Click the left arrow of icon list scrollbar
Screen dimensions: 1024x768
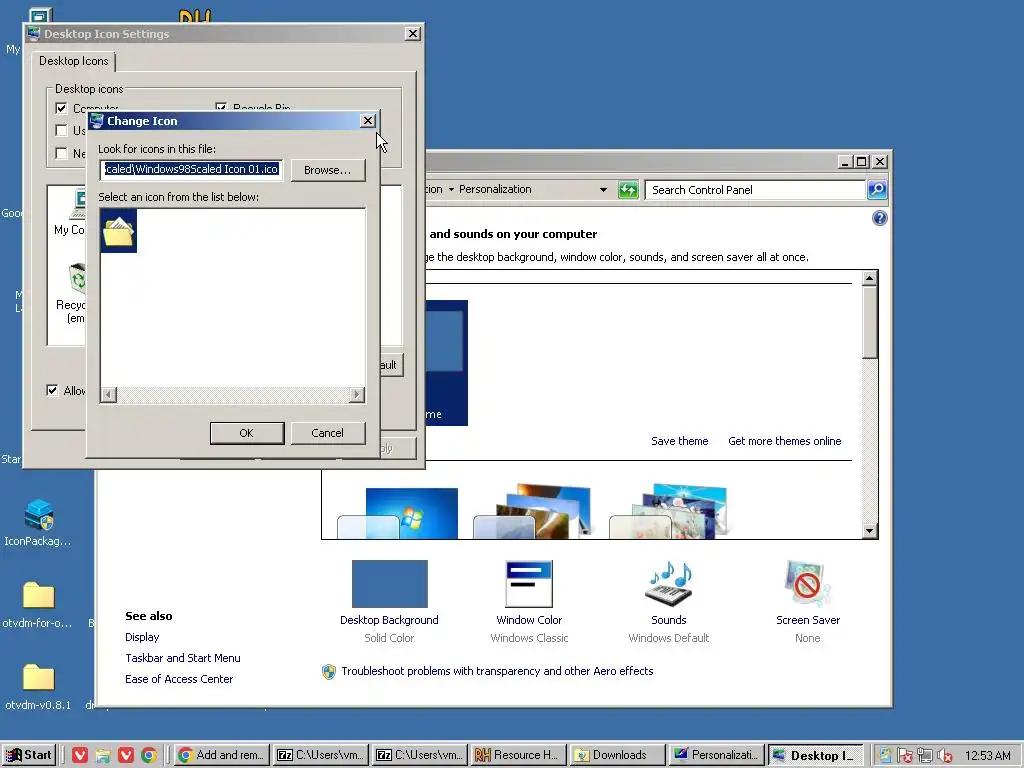(x=108, y=394)
